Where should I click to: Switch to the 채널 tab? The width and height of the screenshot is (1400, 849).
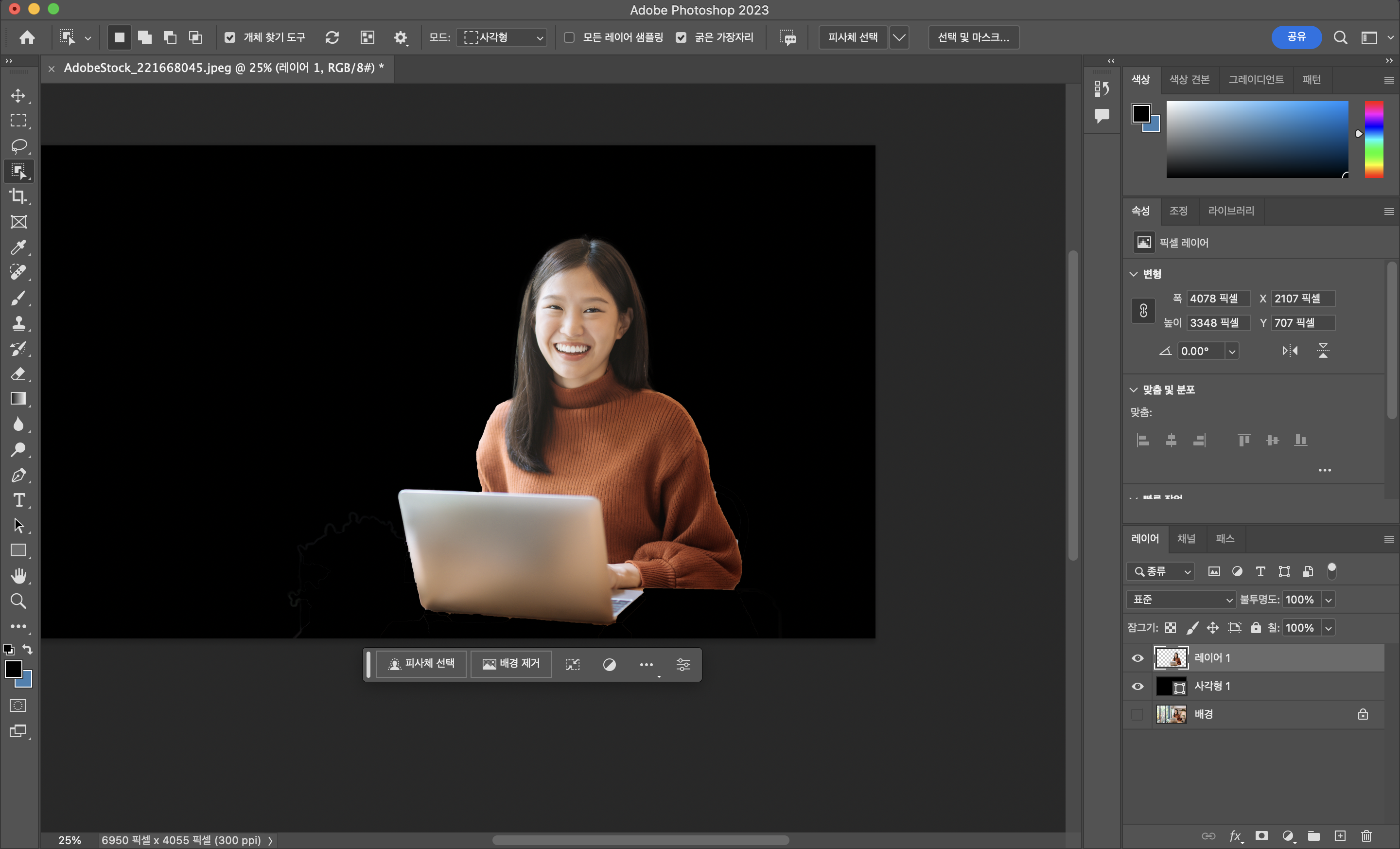pyautogui.click(x=1186, y=539)
